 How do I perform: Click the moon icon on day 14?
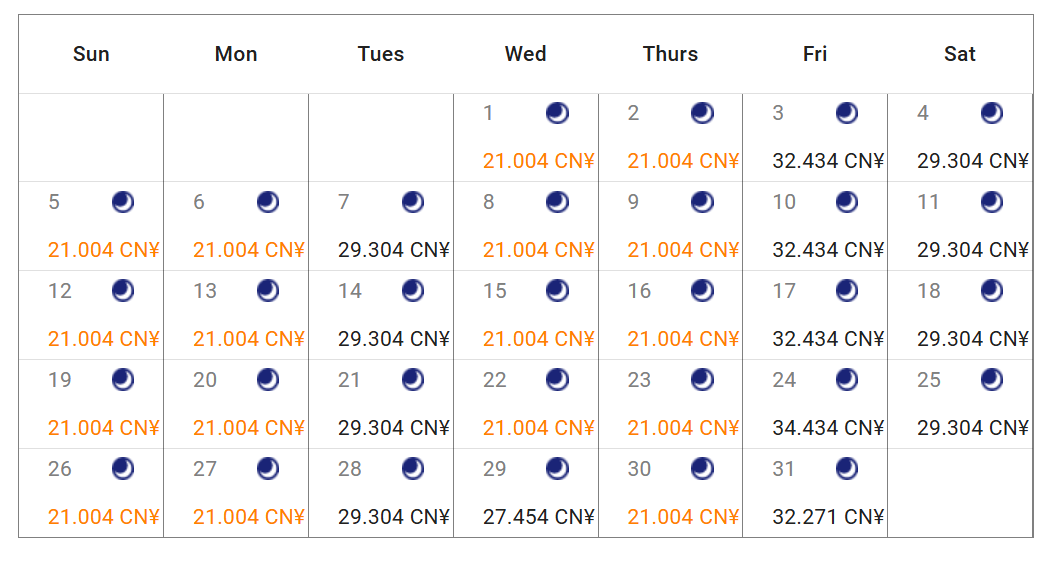click(413, 291)
